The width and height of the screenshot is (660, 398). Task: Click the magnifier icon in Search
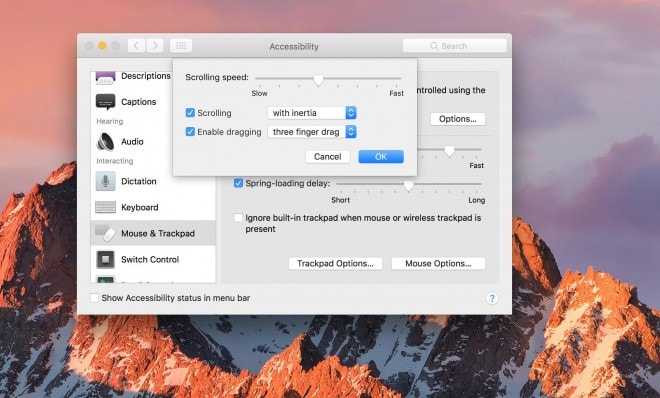coord(434,46)
